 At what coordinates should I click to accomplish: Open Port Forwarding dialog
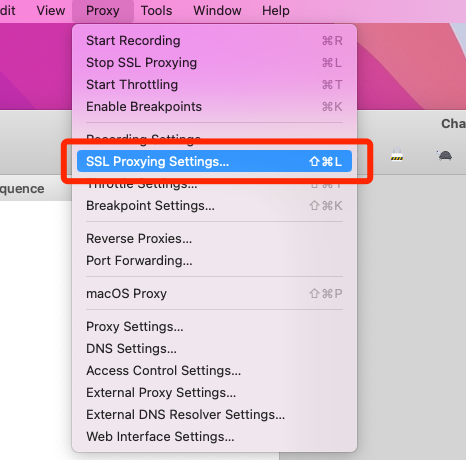click(x=214, y=261)
